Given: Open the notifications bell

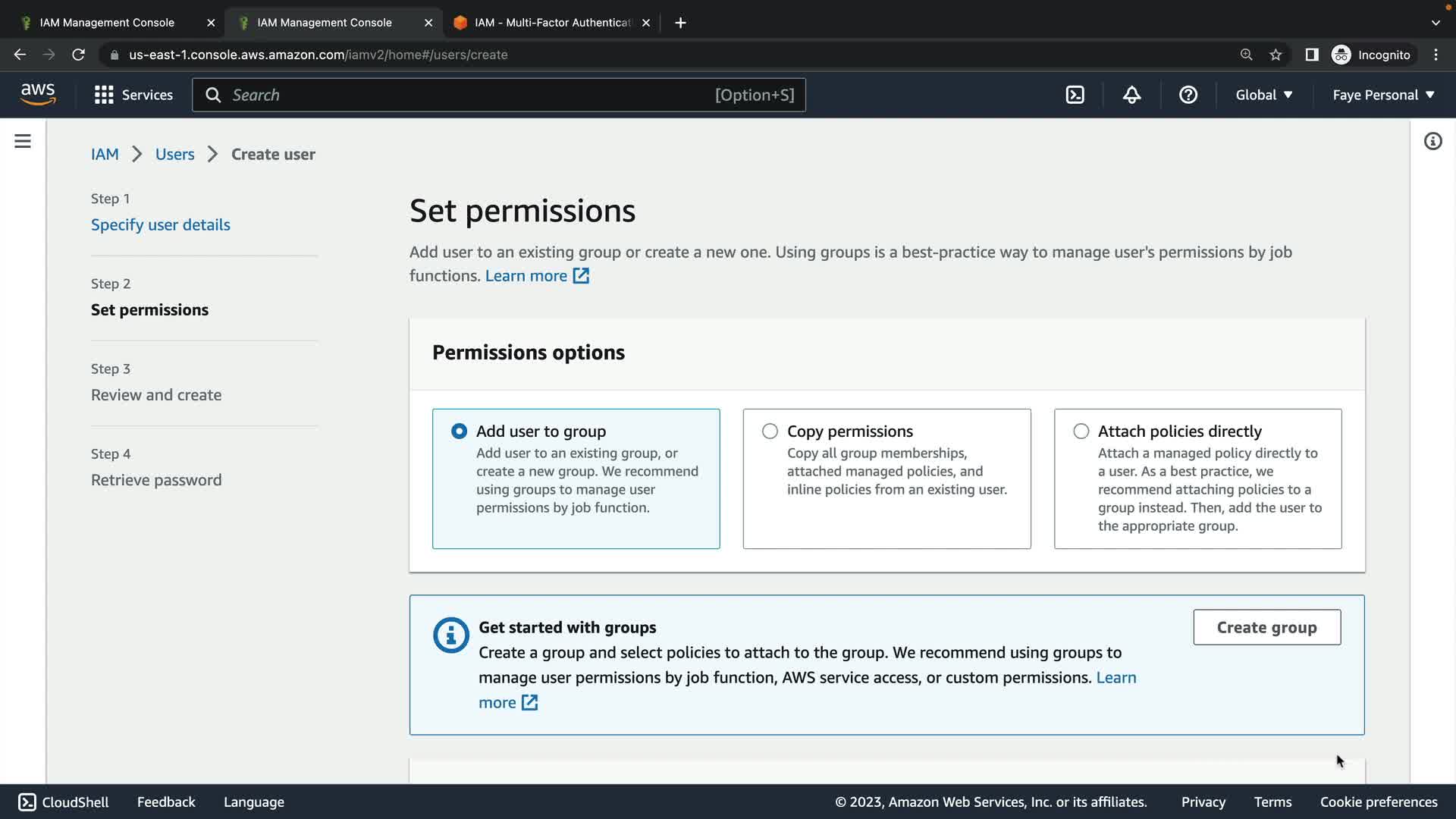Looking at the screenshot, I should (x=1131, y=95).
